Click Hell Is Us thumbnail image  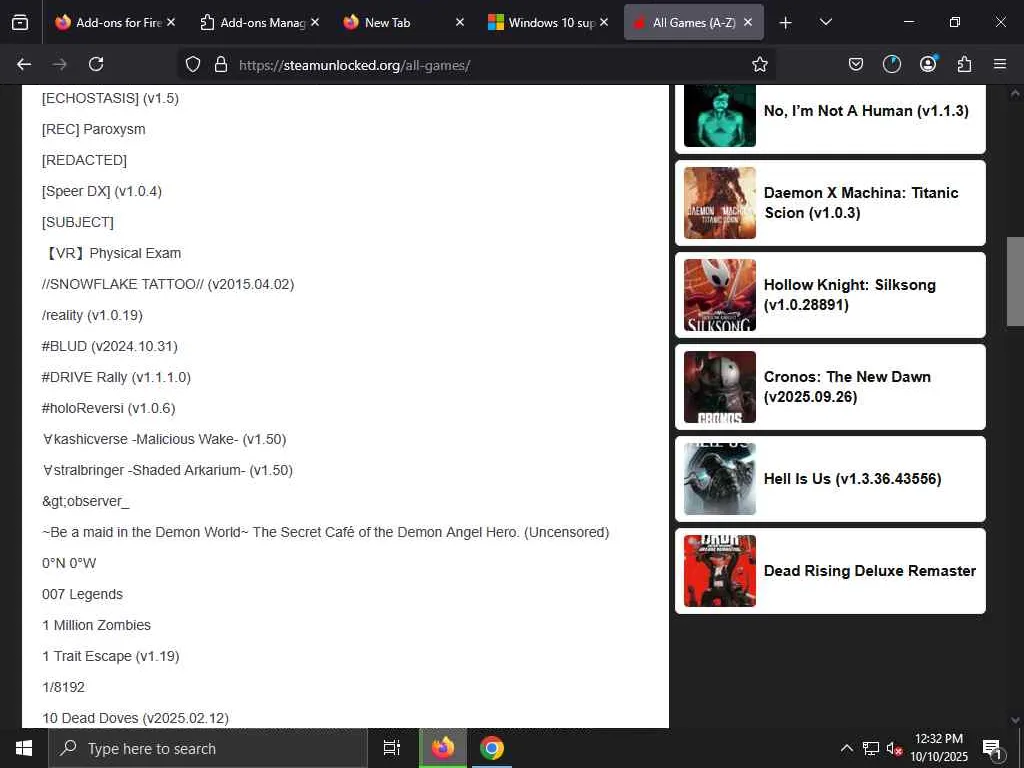[720, 479]
